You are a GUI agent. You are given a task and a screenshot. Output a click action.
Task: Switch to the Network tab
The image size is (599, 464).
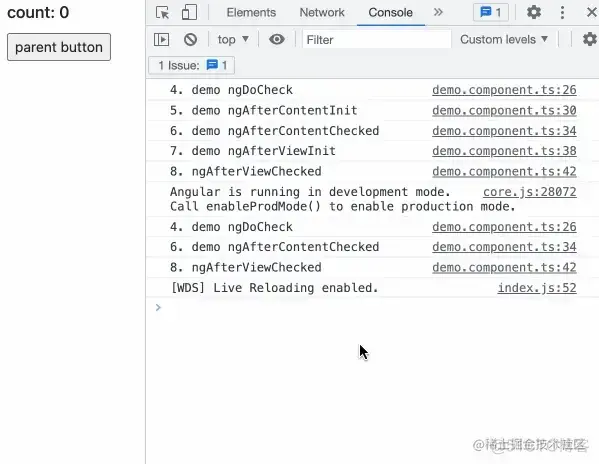coord(322,13)
